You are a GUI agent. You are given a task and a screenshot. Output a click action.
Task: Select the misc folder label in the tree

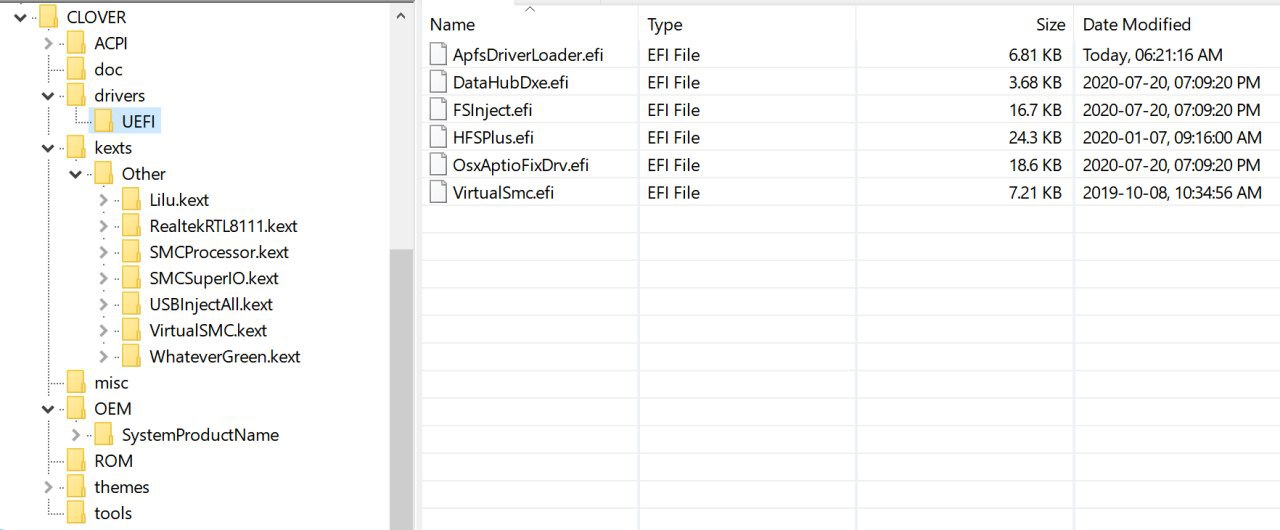pos(111,383)
